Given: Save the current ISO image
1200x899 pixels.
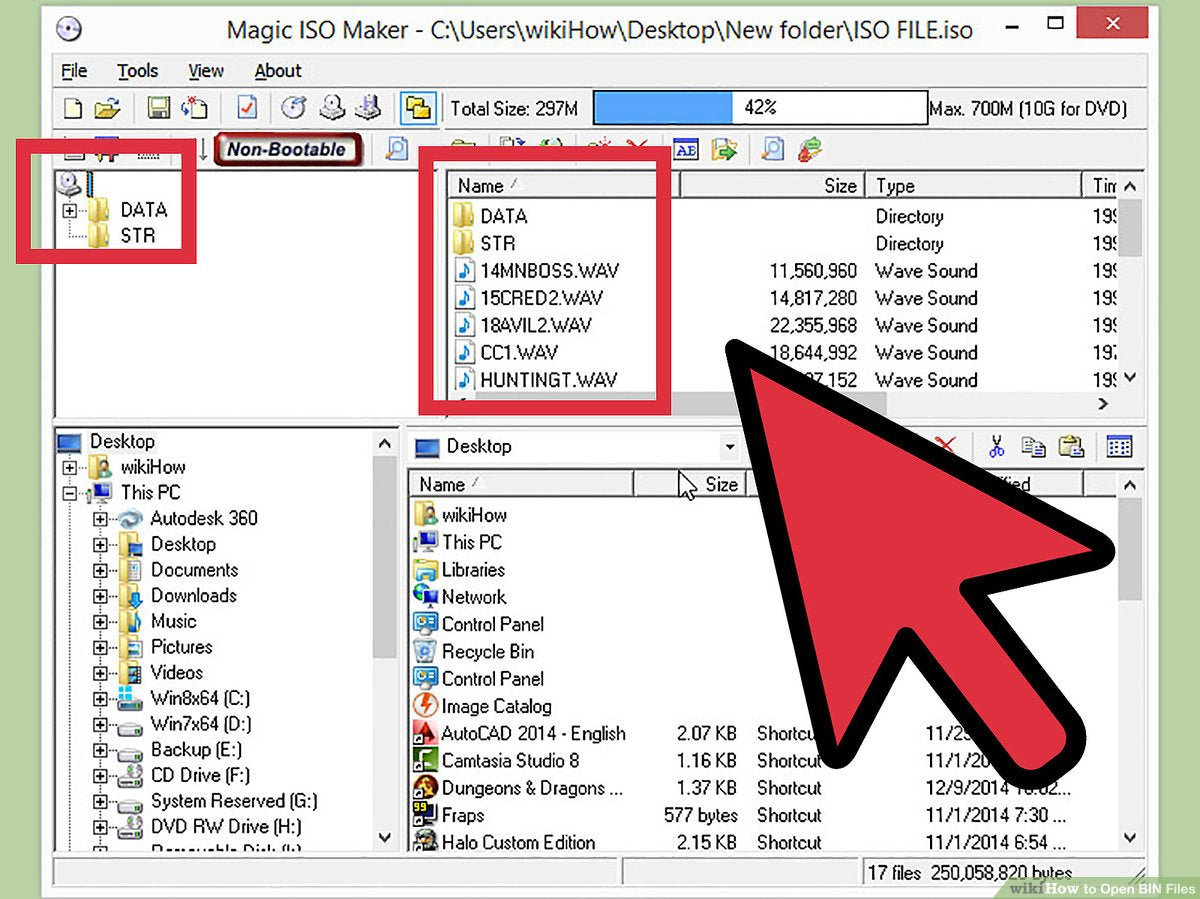Looking at the screenshot, I should tap(158, 108).
